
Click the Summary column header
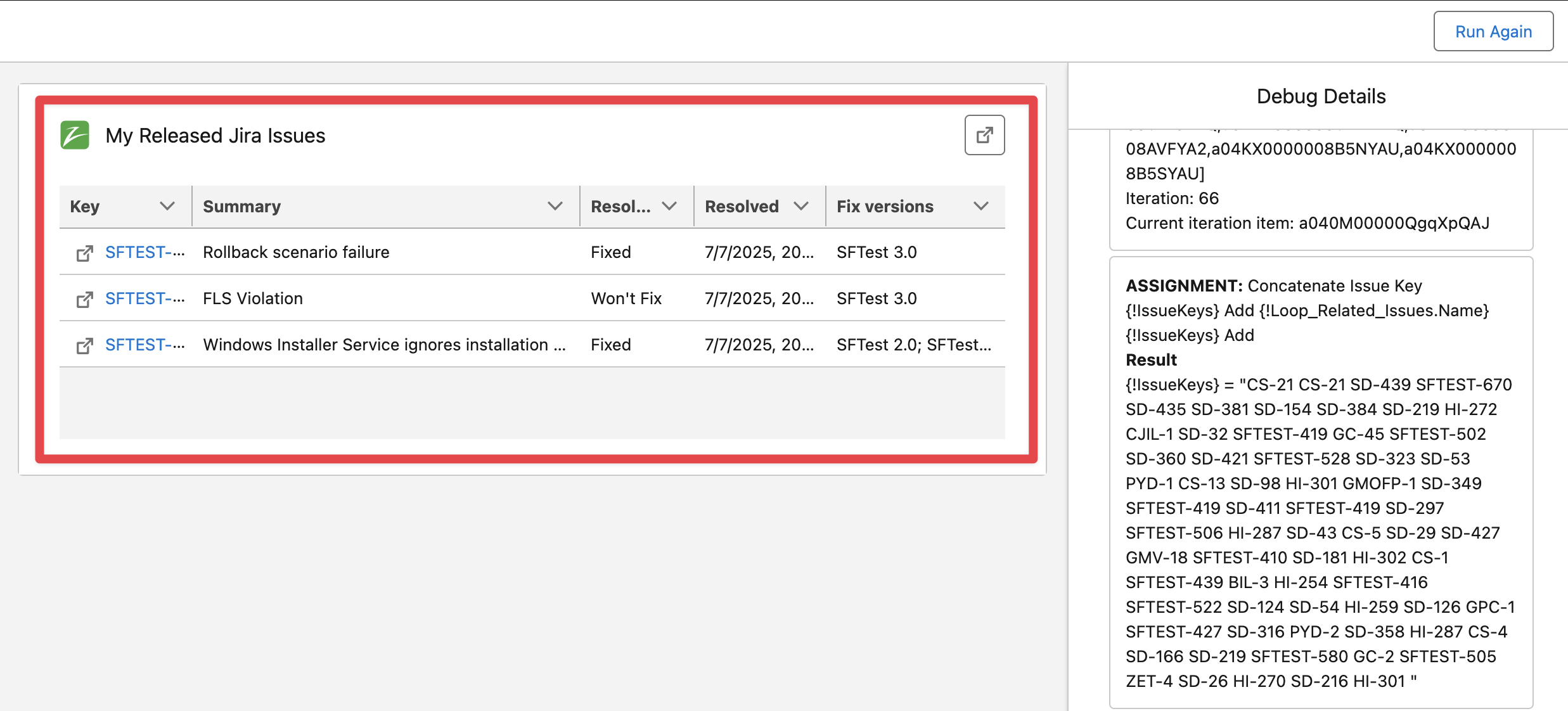(x=242, y=207)
